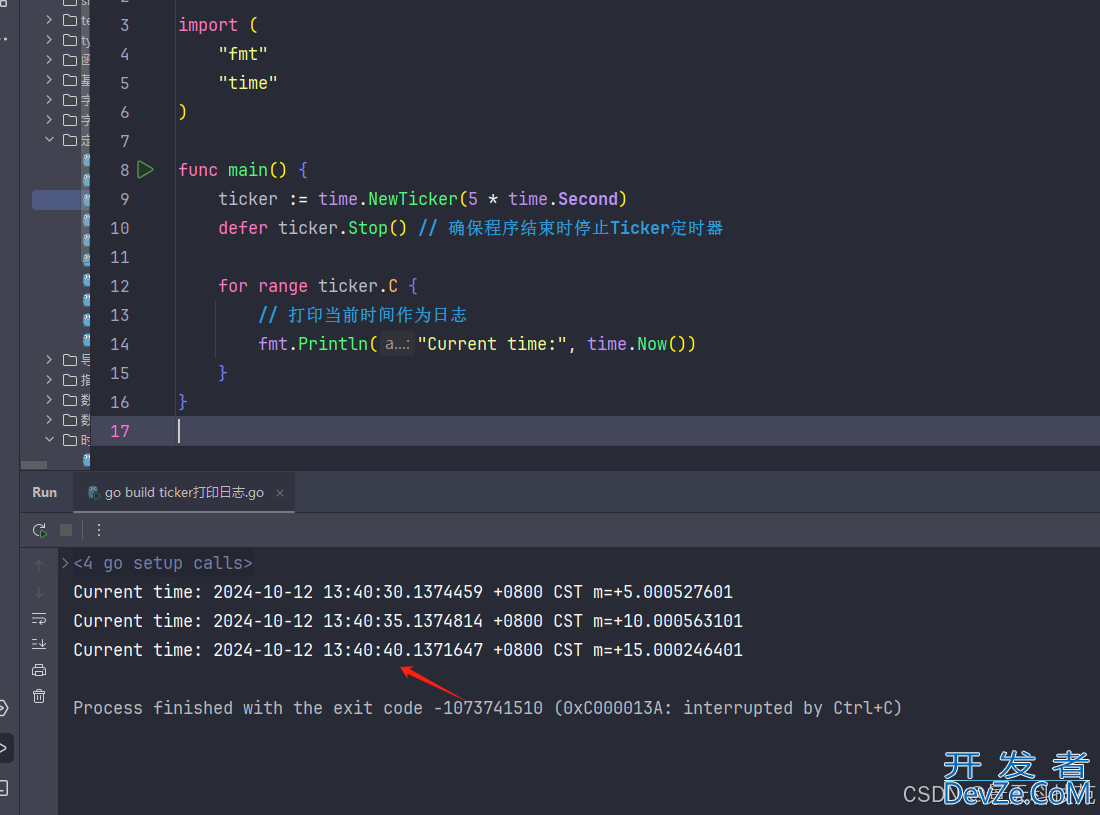The height and width of the screenshot is (815, 1100).
Task: Click output line with 13:40:40.1371647
Action: [x=408, y=649]
